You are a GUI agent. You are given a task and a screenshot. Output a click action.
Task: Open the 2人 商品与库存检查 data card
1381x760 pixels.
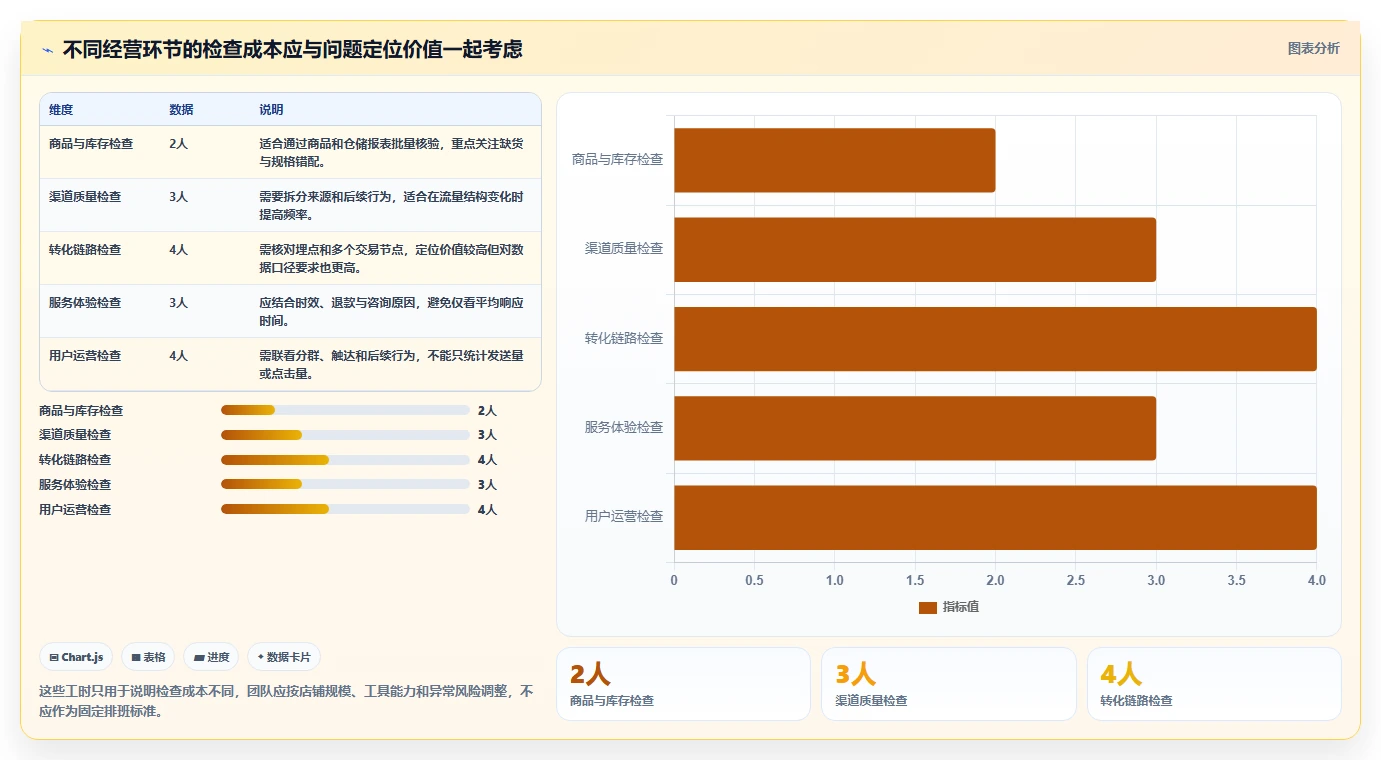pos(683,684)
